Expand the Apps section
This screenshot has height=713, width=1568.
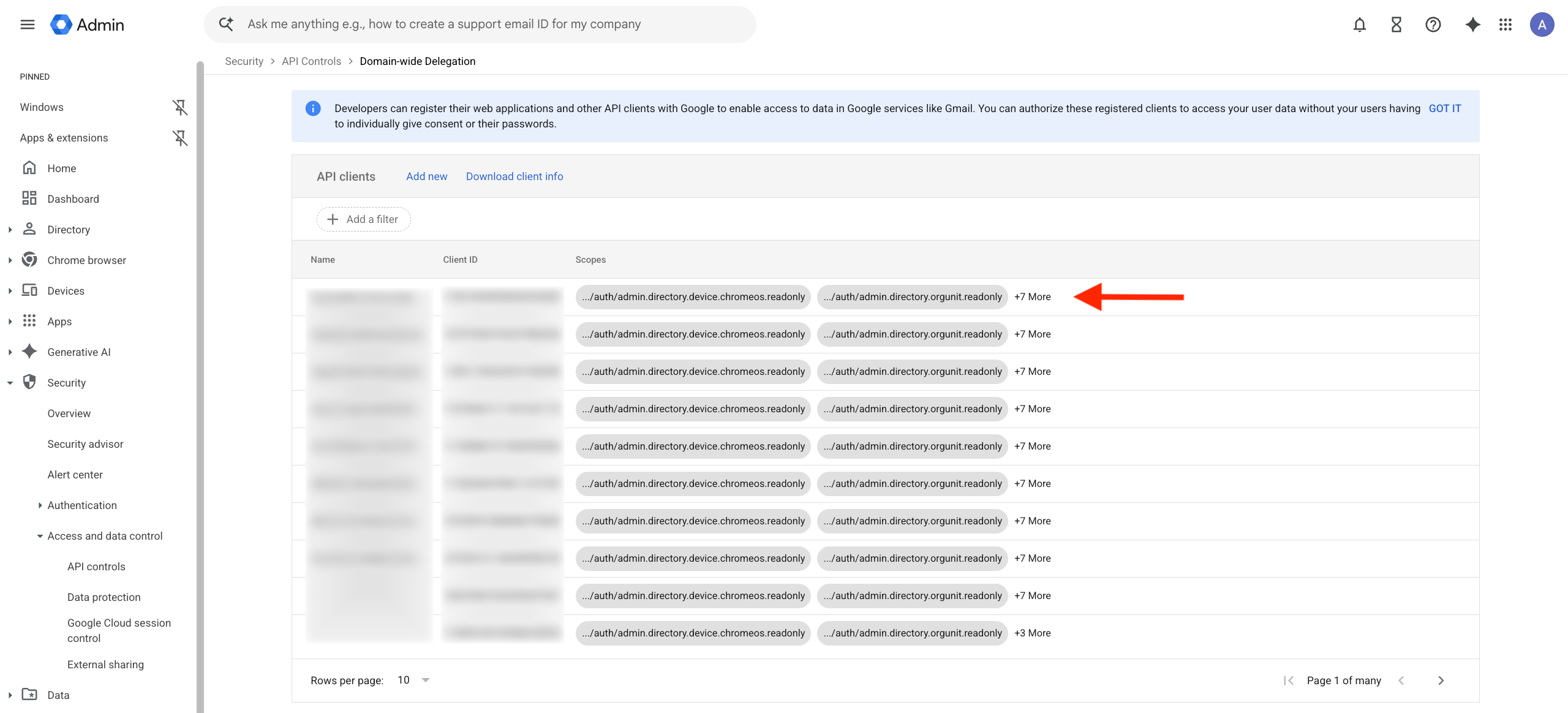[10, 322]
